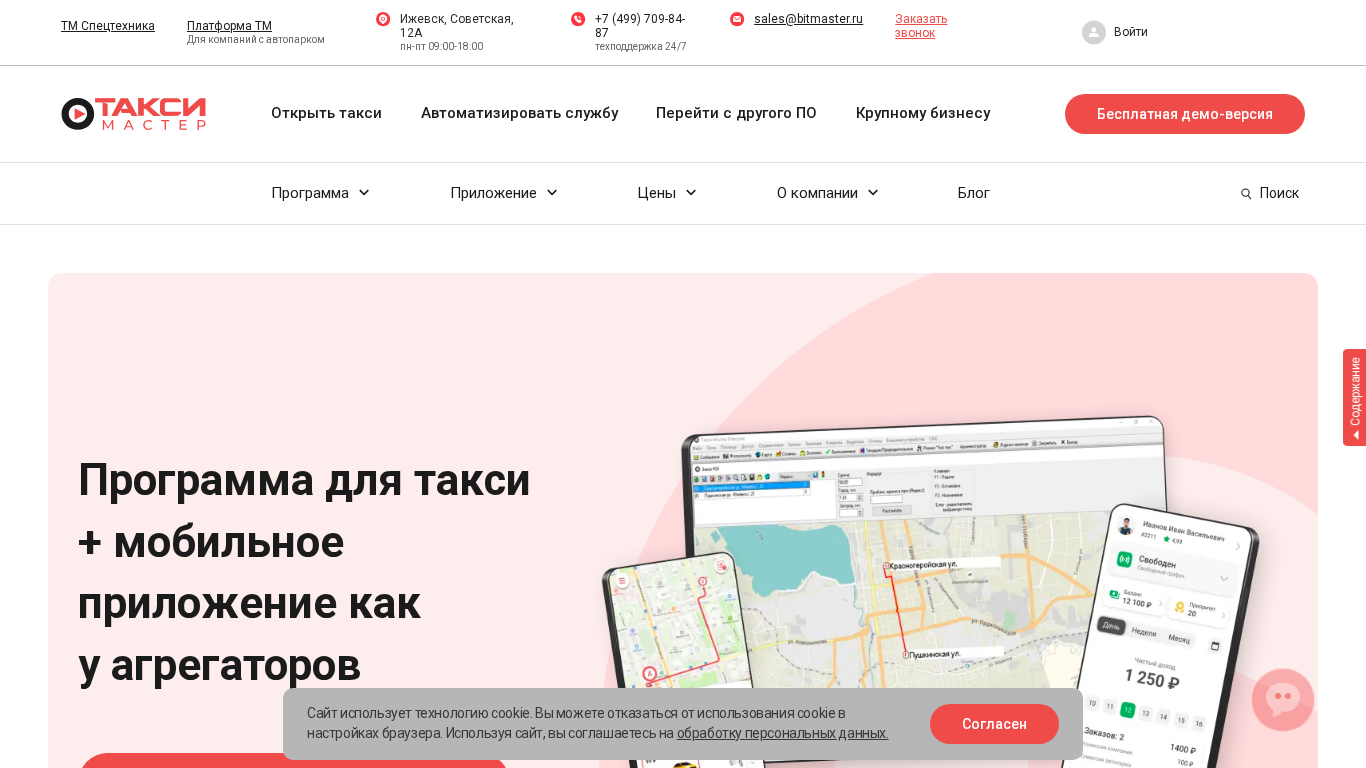
Task: Click the magnifier search icon
Action: [x=1246, y=194]
